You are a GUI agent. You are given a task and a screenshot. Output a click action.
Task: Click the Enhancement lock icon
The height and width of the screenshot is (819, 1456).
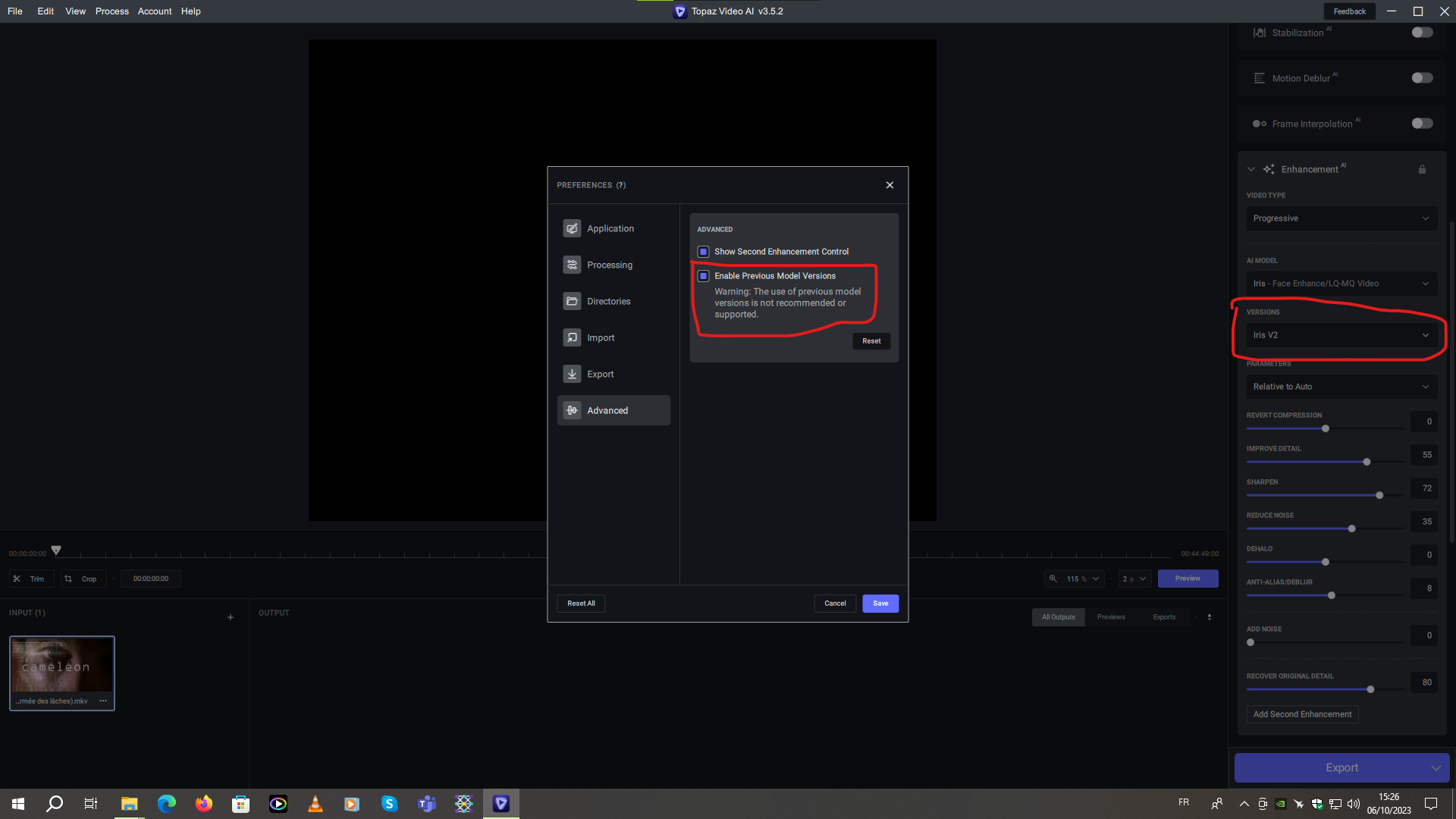[x=1422, y=169]
